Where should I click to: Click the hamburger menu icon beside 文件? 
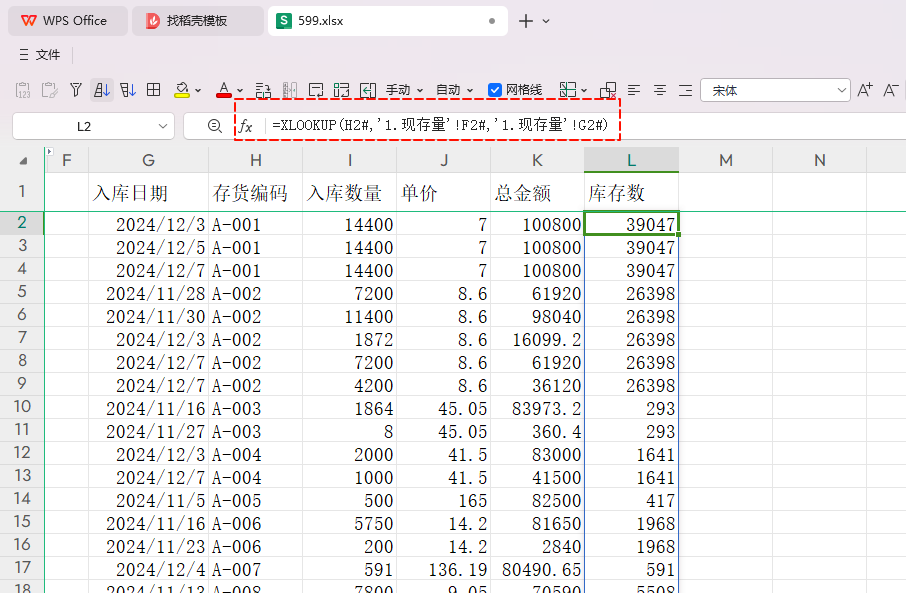point(24,54)
